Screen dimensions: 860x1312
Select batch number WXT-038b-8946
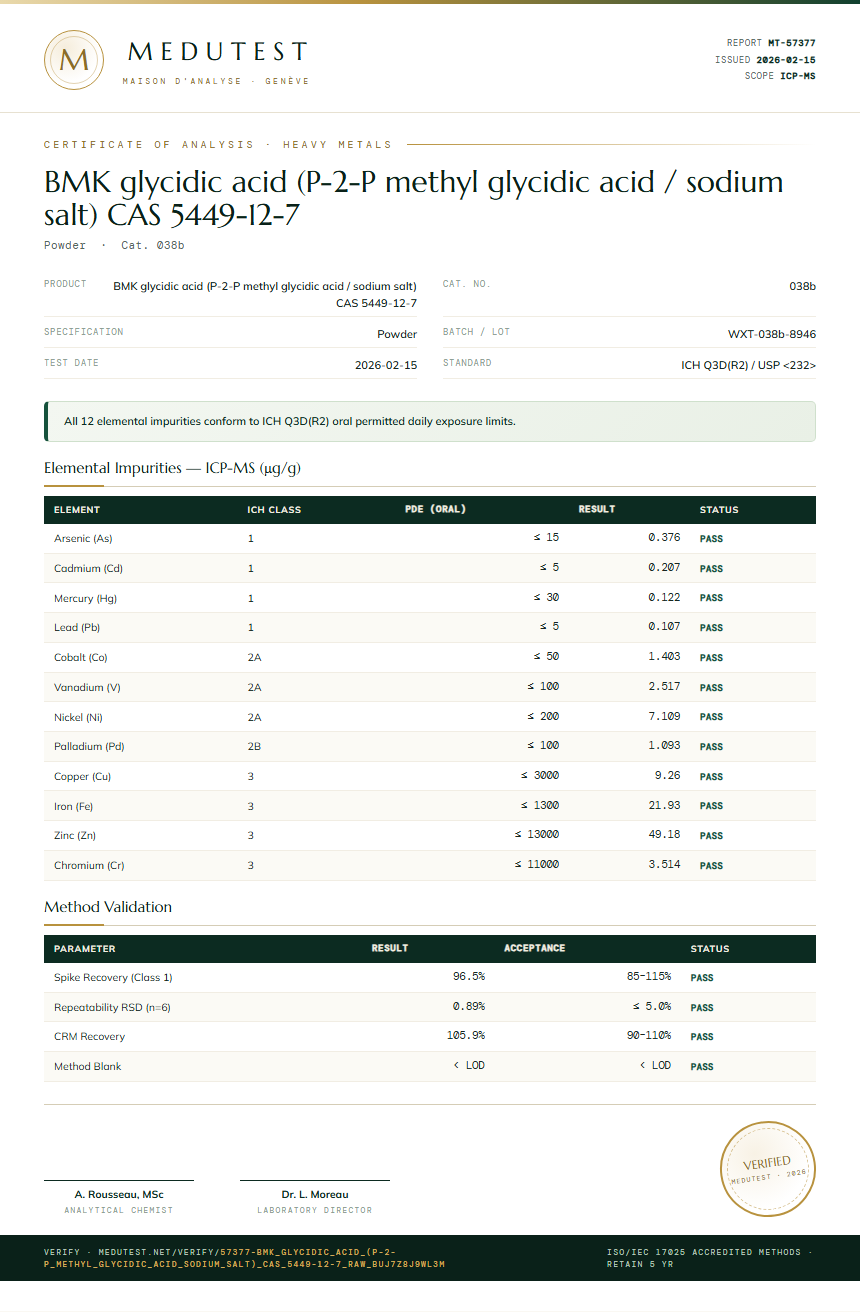click(772, 334)
